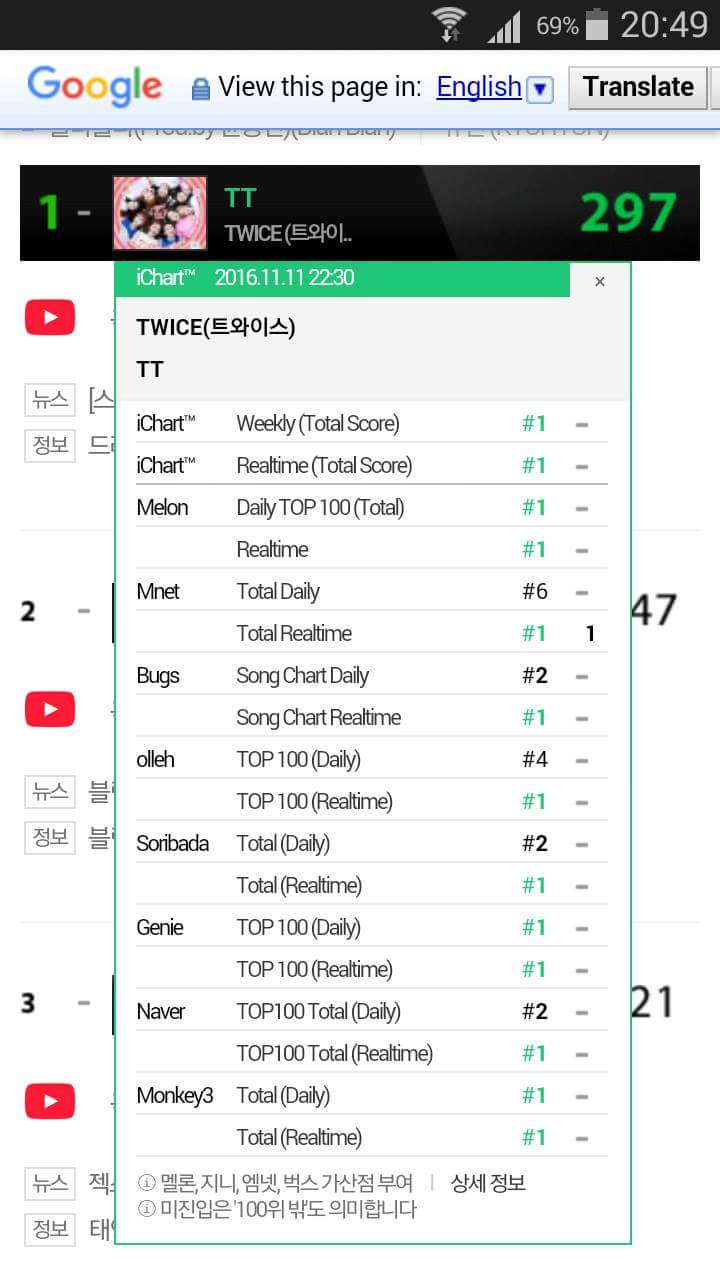Click the TT album cover thumbnail

[x=160, y=213]
